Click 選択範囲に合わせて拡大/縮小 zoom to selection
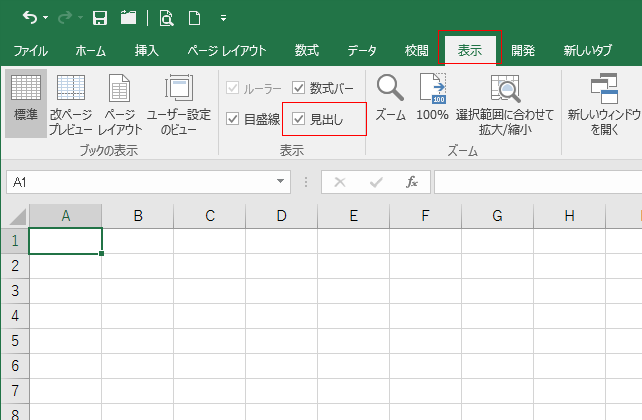This screenshot has width=642, height=420. [506, 103]
